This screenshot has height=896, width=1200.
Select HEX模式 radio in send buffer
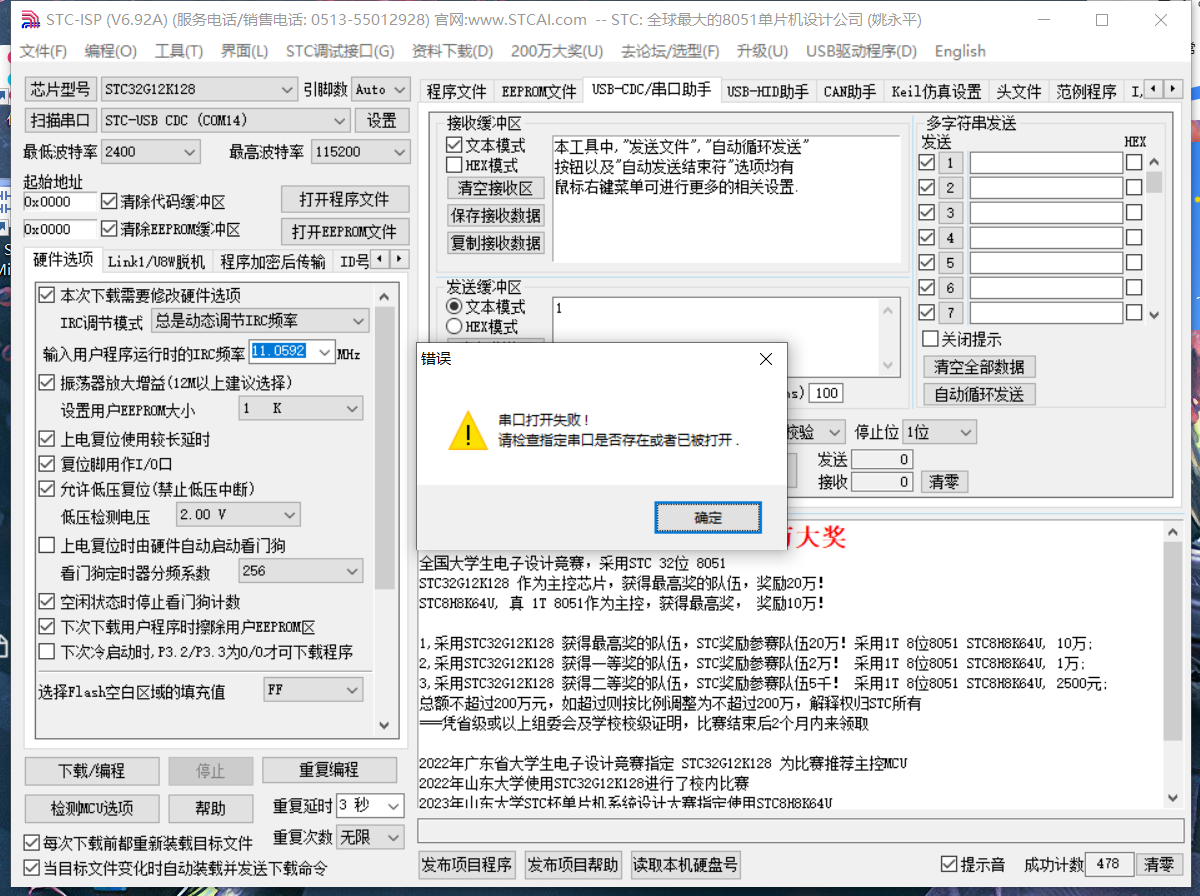(454, 326)
